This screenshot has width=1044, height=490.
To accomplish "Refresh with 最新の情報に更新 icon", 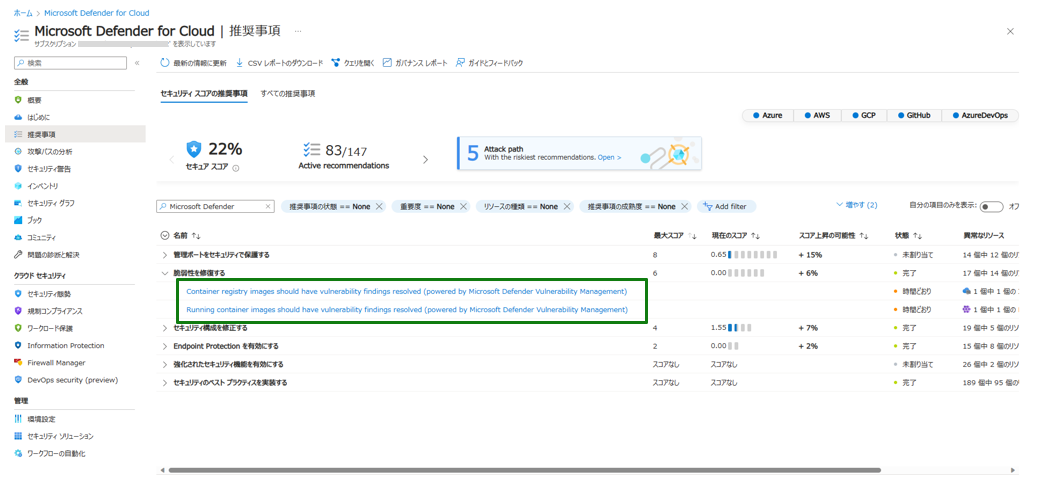I will pos(165,63).
